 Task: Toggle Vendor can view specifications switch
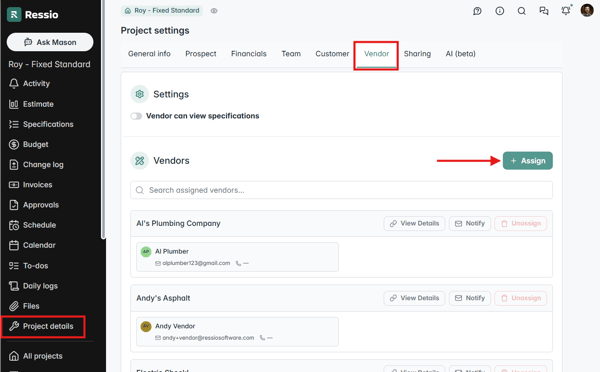(136, 116)
